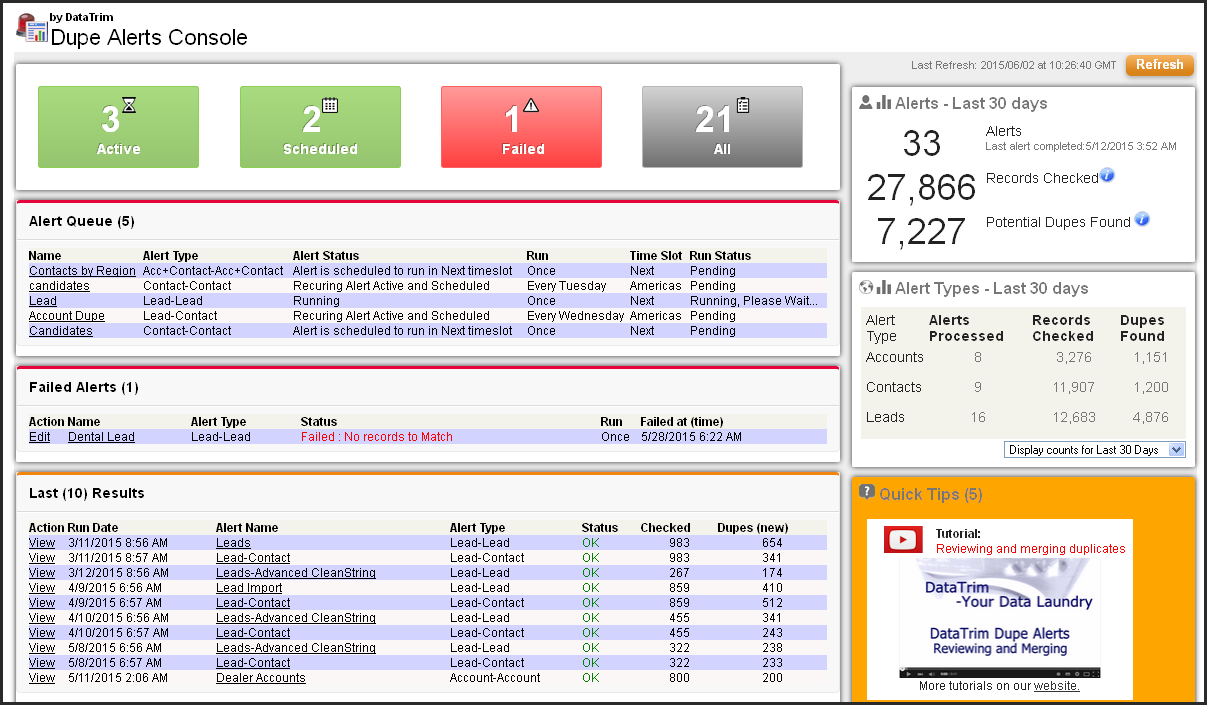Open the lowercase candidates alert set for Every Tuesday
This screenshot has height=705, width=1207.
pyautogui.click(x=59, y=286)
